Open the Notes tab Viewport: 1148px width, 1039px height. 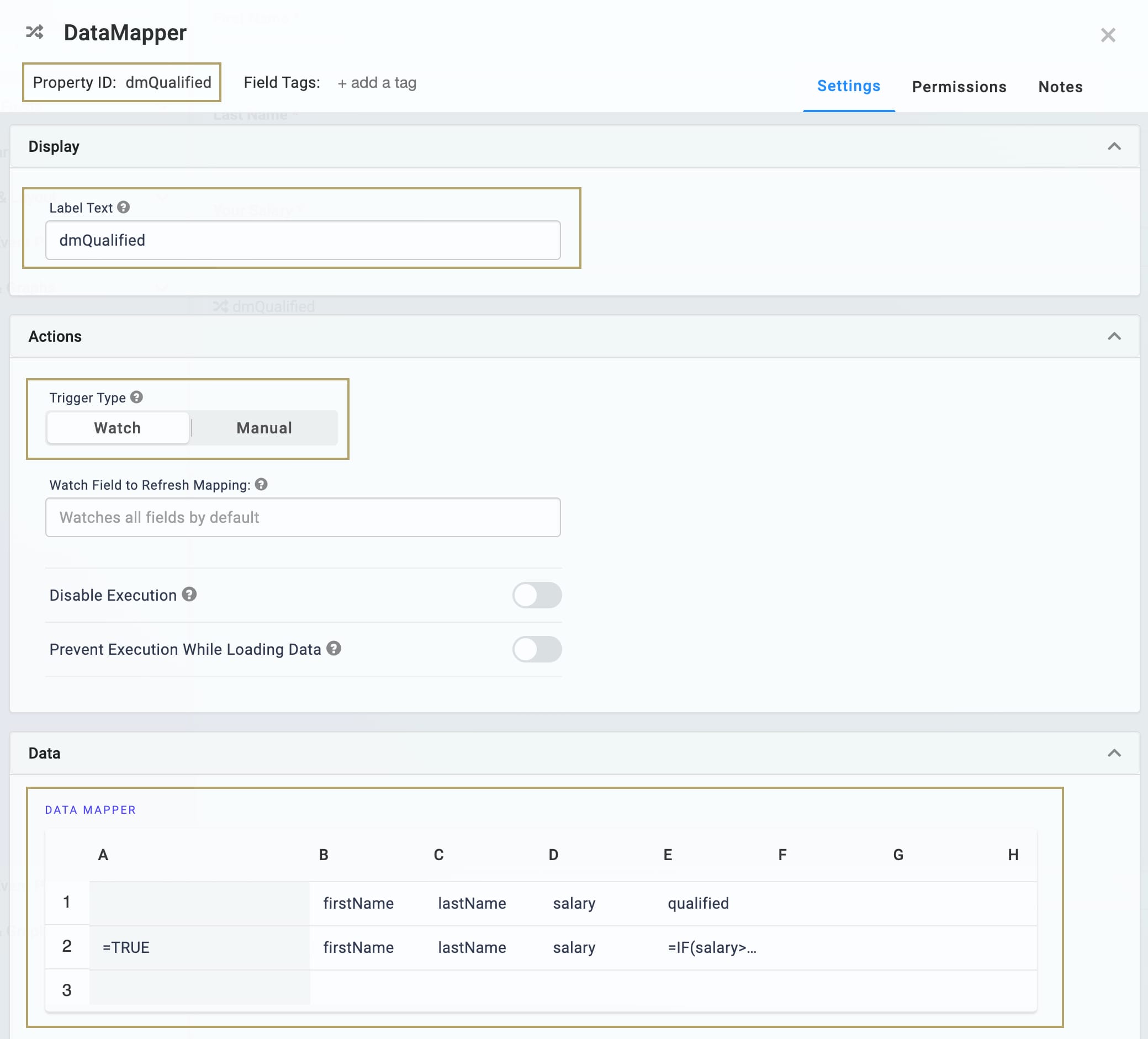point(1060,87)
